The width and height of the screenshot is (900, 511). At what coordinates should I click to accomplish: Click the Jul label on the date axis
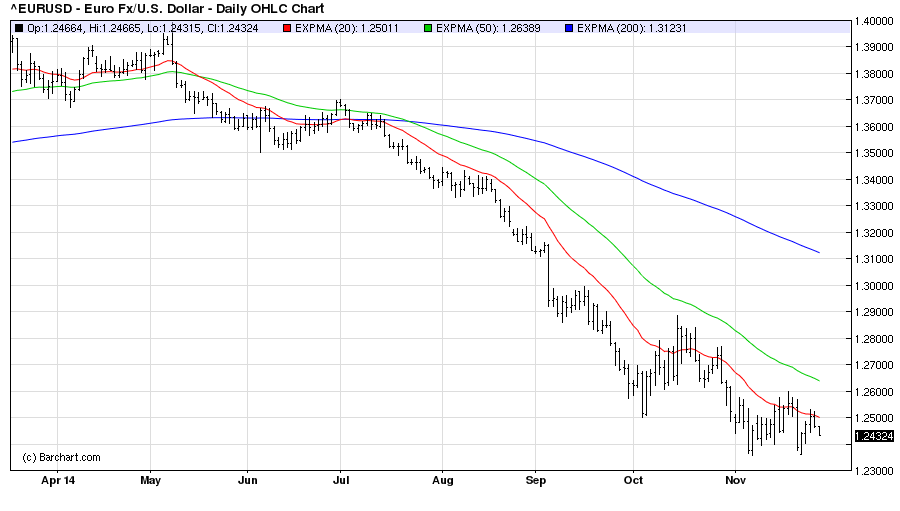pos(340,480)
